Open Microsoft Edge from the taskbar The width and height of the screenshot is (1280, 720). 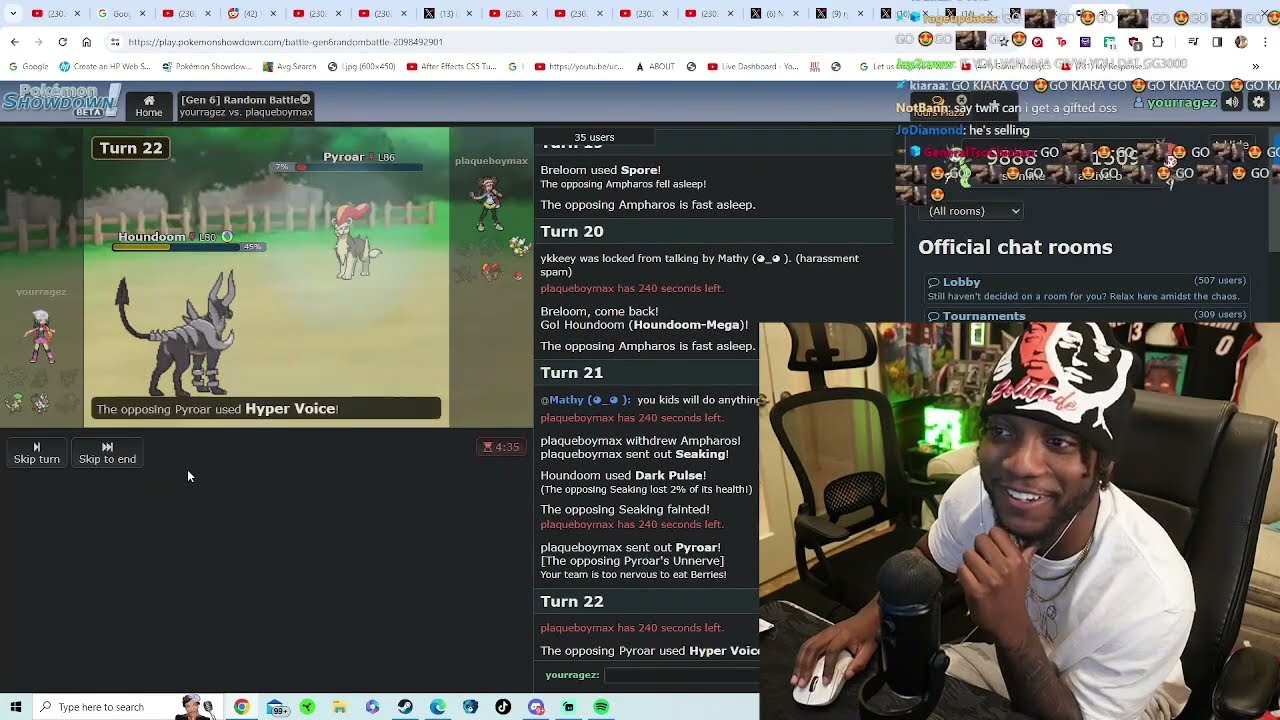point(438,707)
